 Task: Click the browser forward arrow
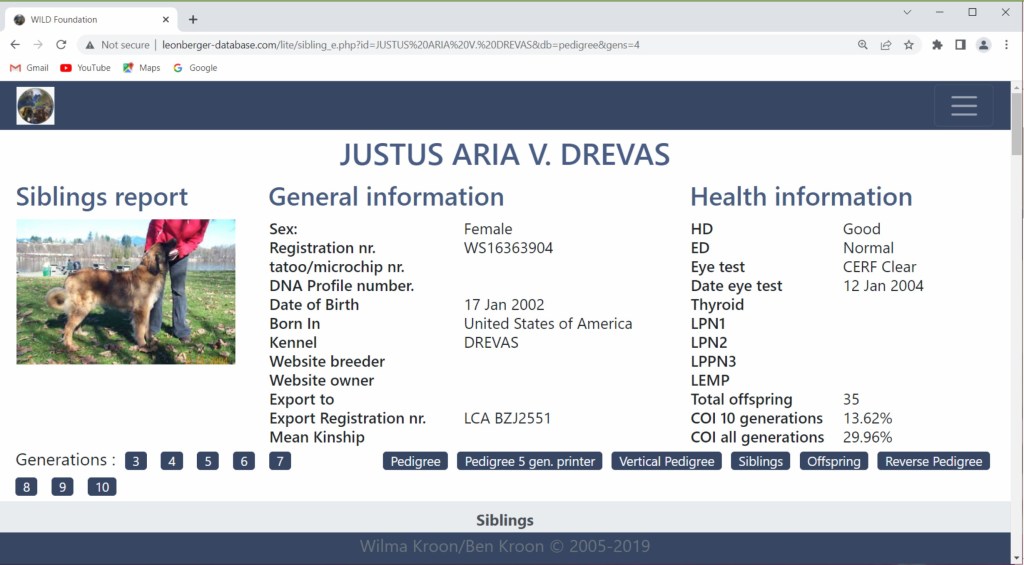point(38,45)
